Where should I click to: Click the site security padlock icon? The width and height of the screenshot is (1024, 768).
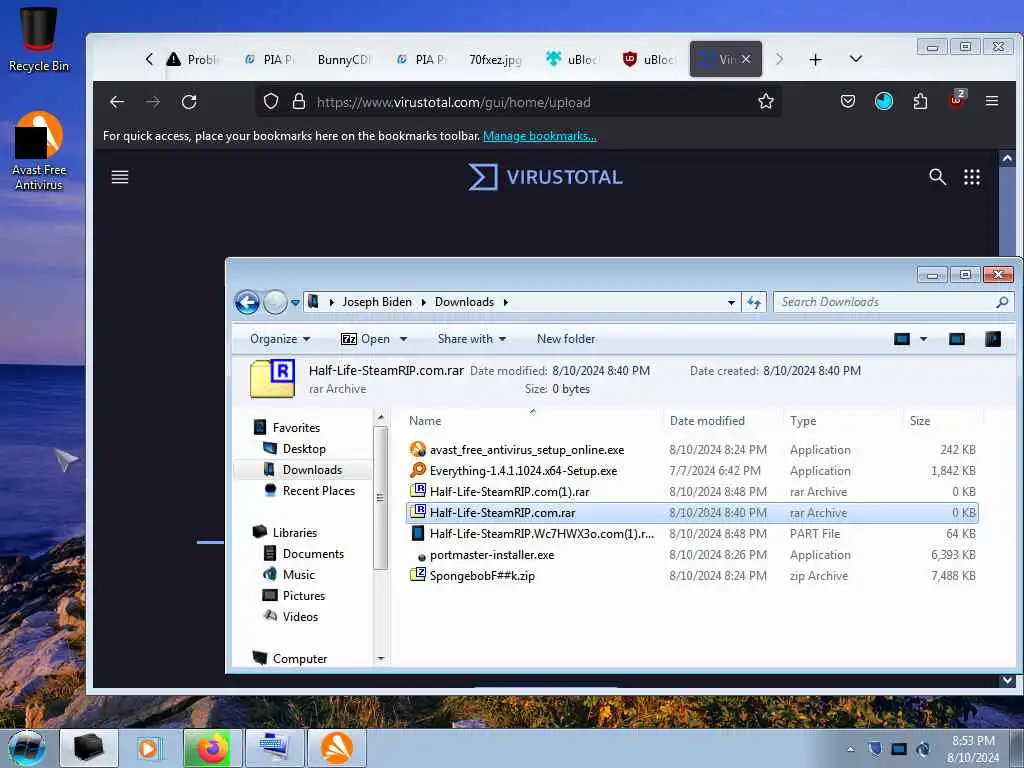(298, 101)
